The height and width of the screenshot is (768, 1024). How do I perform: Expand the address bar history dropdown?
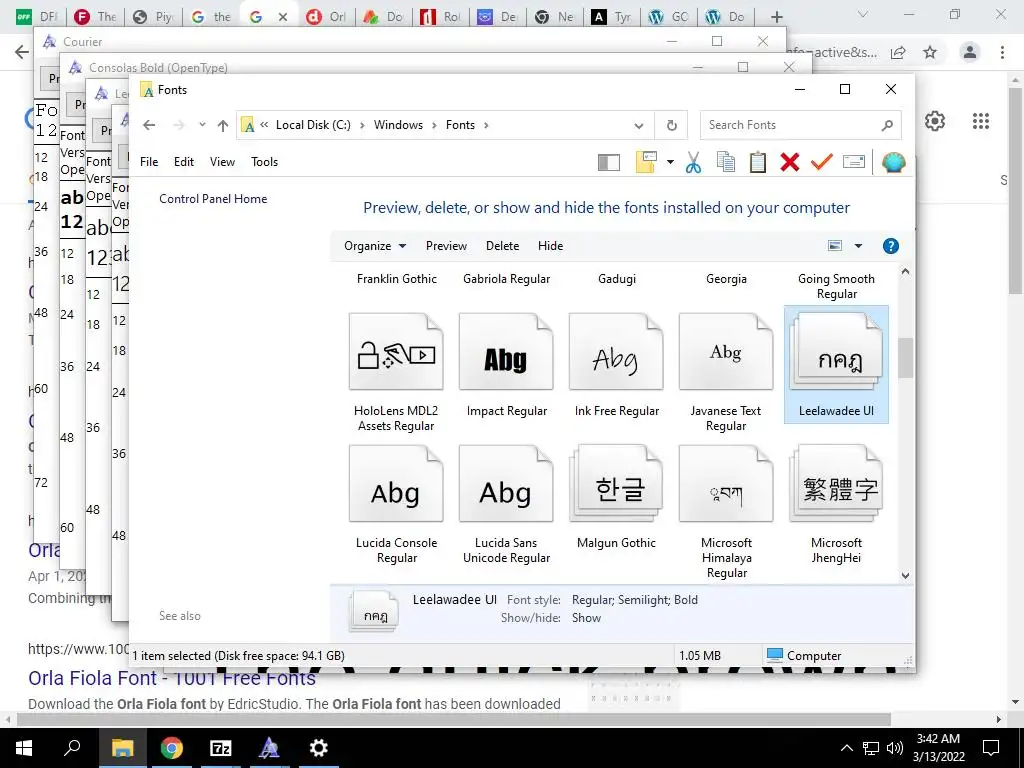point(639,125)
